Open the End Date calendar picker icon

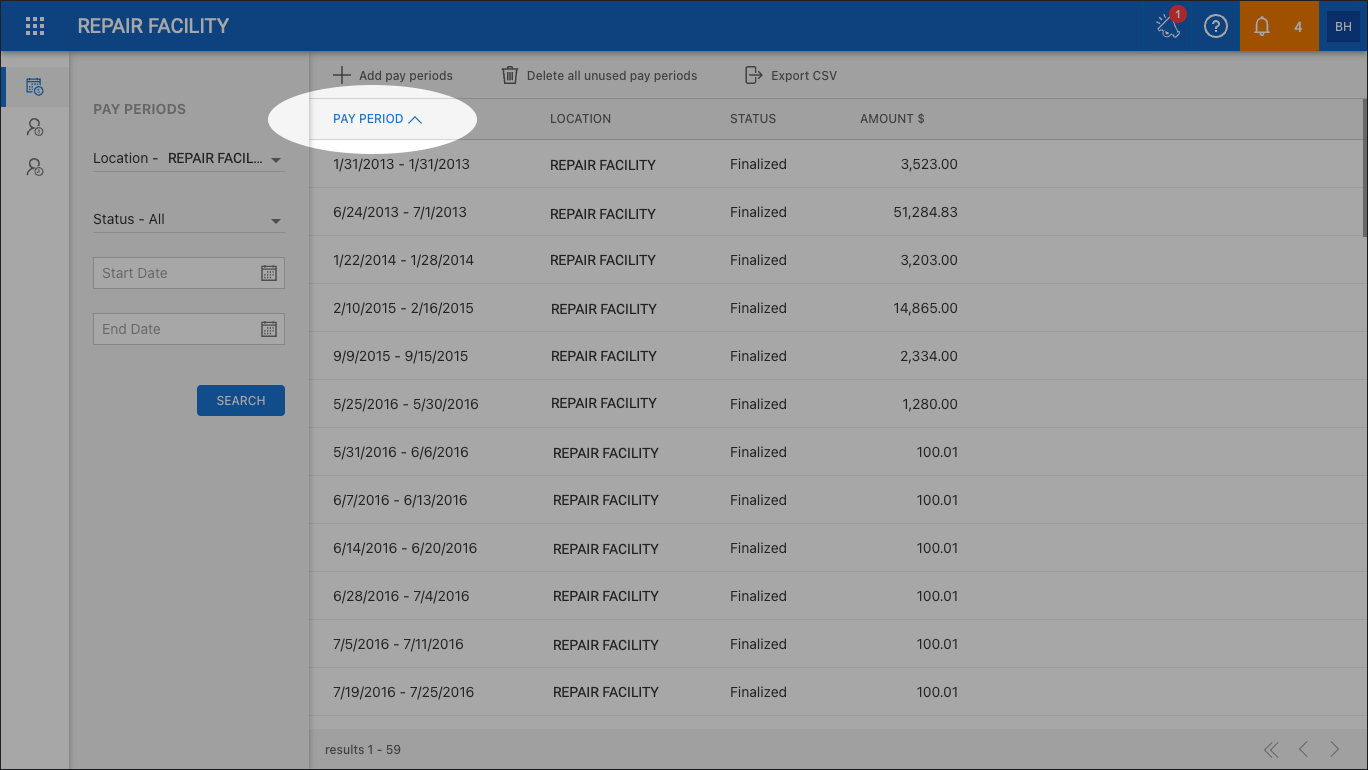(x=268, y=329)
